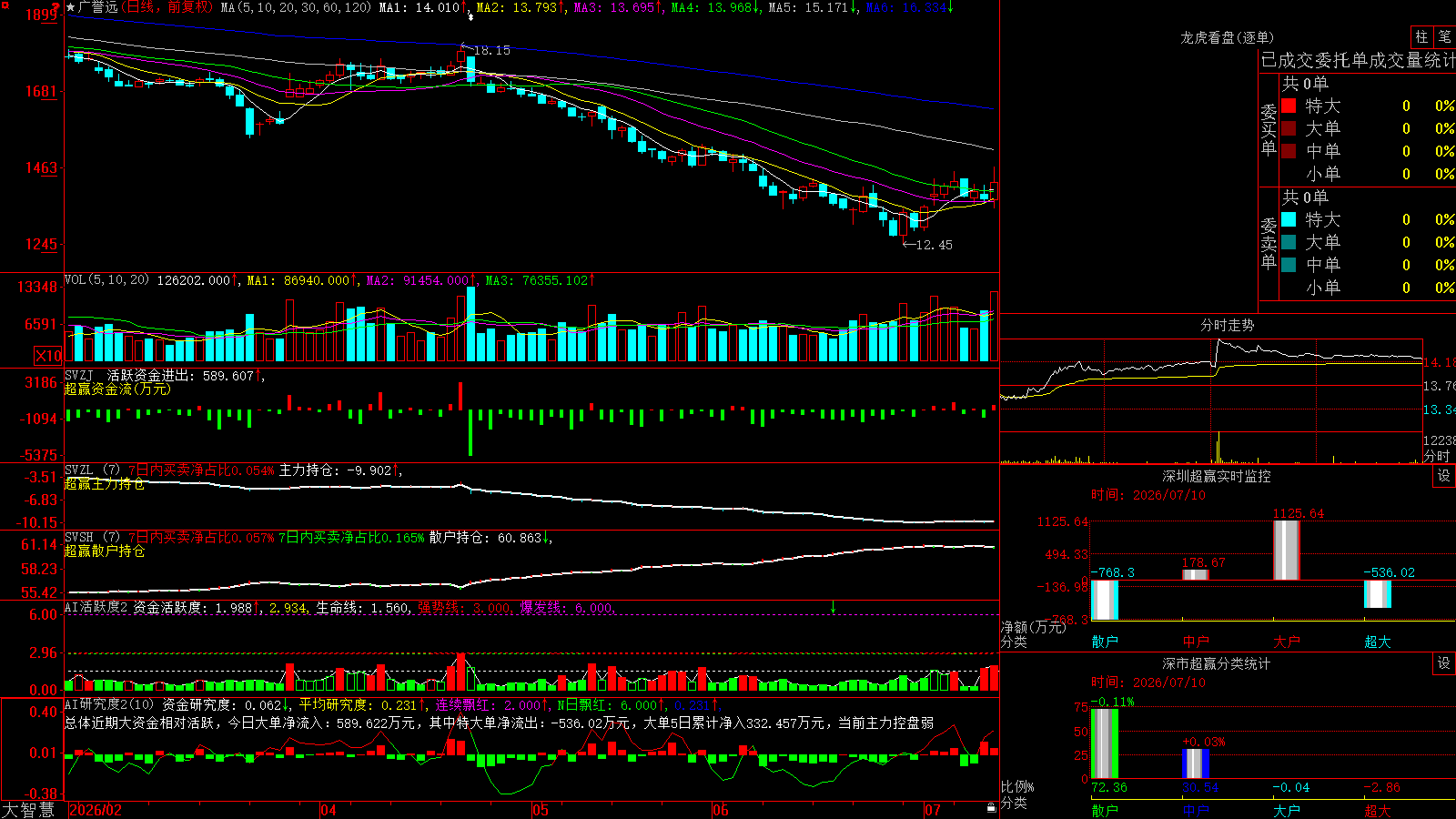Click the AI活跃度2 indicator label
Viewport: 1456px width, 819px height.
pyautogui.click(x=96, y=607)
